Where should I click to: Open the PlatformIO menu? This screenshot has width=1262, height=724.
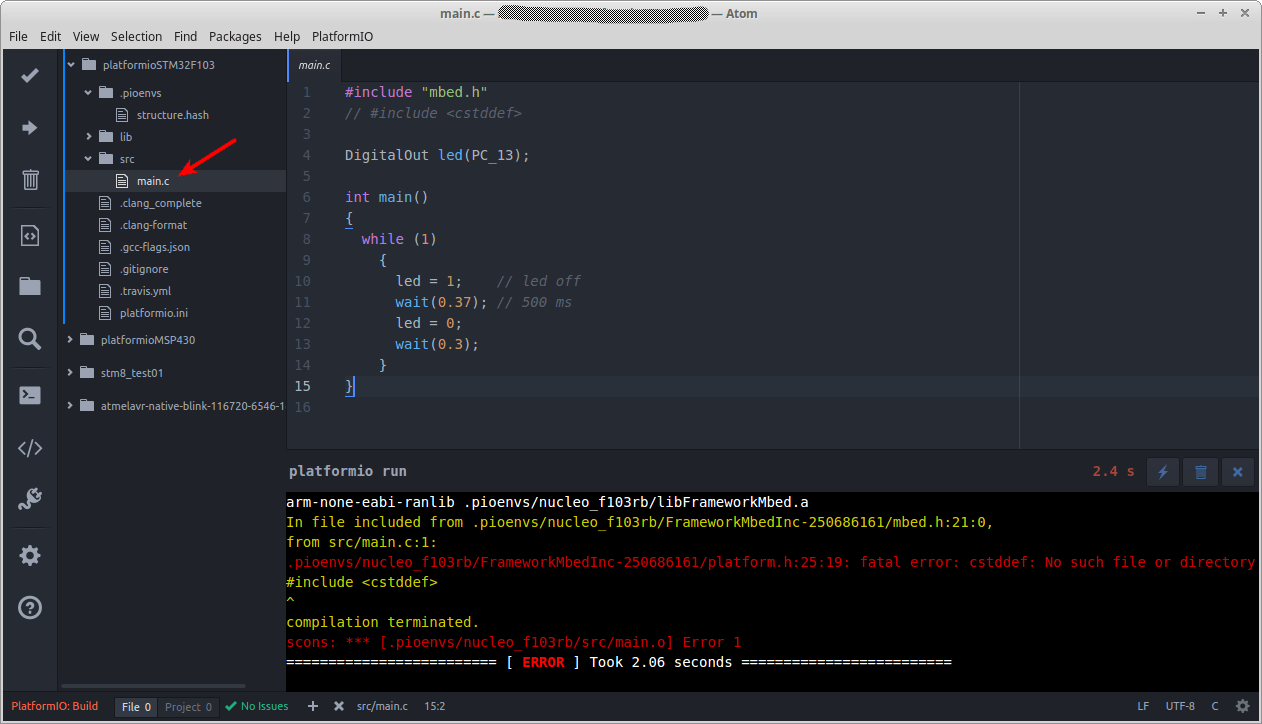(x=342, y=36)
